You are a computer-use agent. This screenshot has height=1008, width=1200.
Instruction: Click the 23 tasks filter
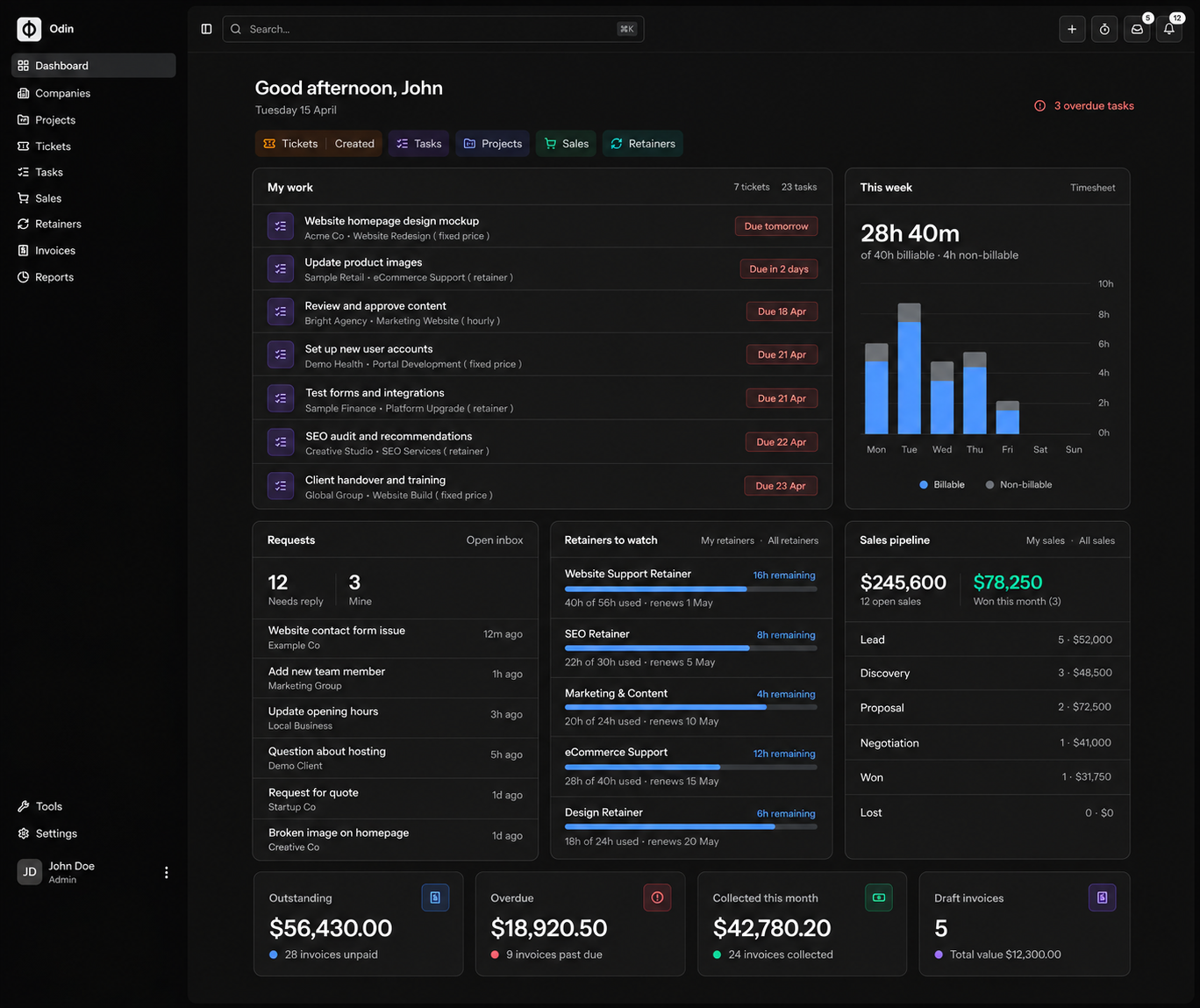[x=799, y=187]
